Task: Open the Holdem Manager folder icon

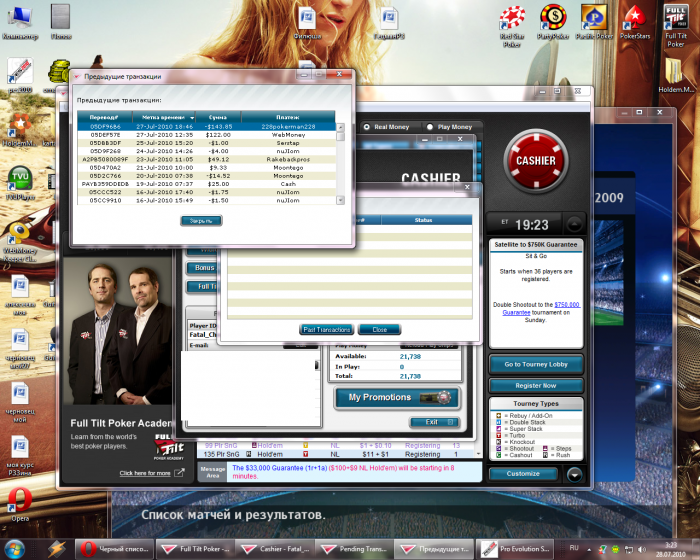Action: (675, 75)
